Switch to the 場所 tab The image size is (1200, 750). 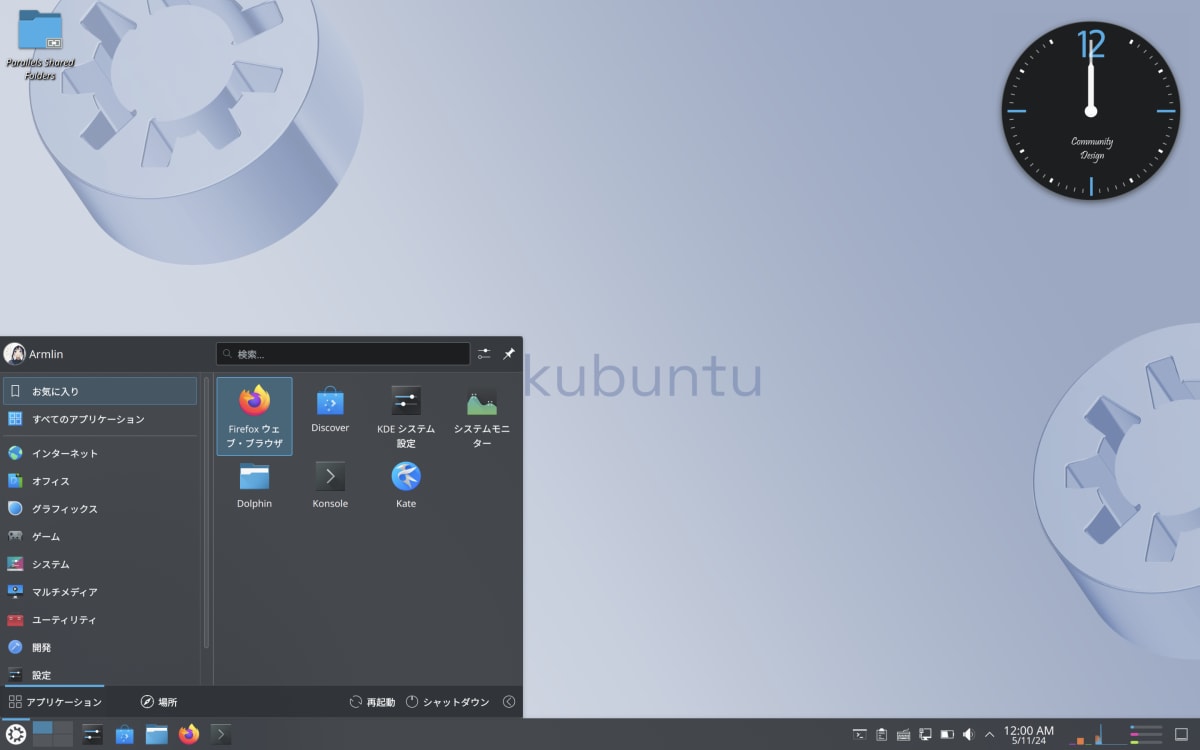(159, 702)
